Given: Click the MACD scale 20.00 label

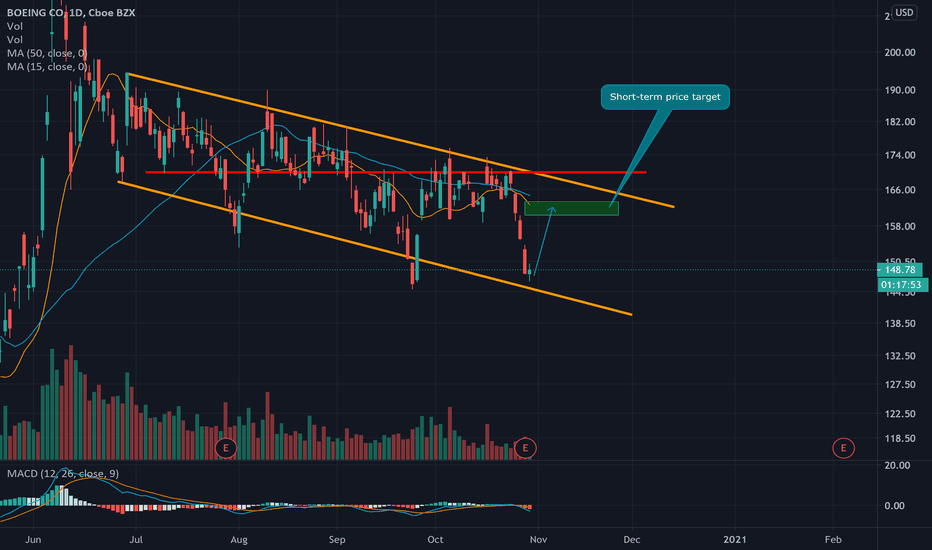Looking at the screenshot, I should [897, 466].
